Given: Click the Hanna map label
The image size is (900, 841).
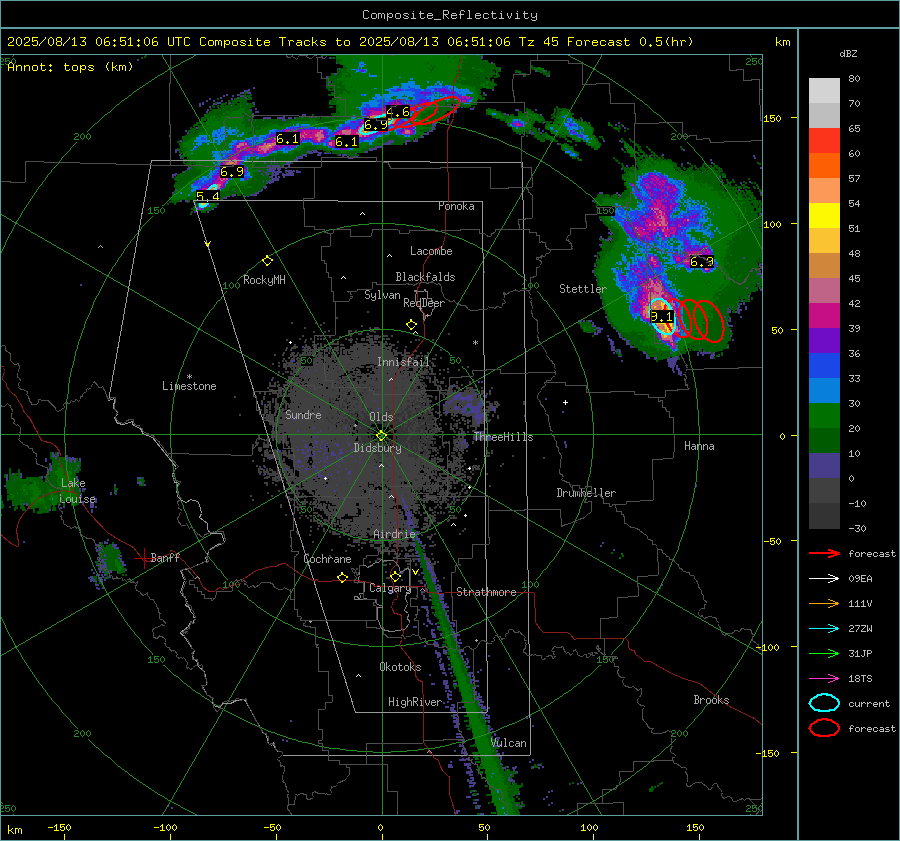Looking at the screenshot, I should click(699, 446).
